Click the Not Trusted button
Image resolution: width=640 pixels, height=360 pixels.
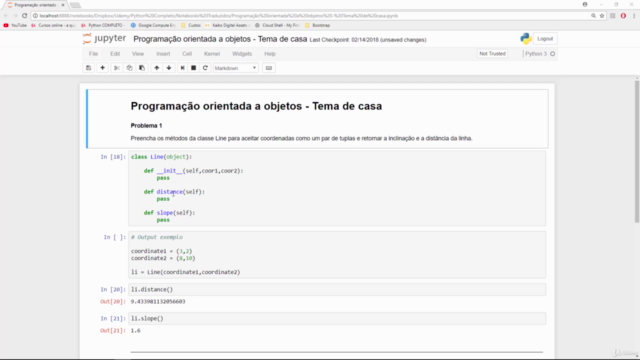(x=492, y=54)
